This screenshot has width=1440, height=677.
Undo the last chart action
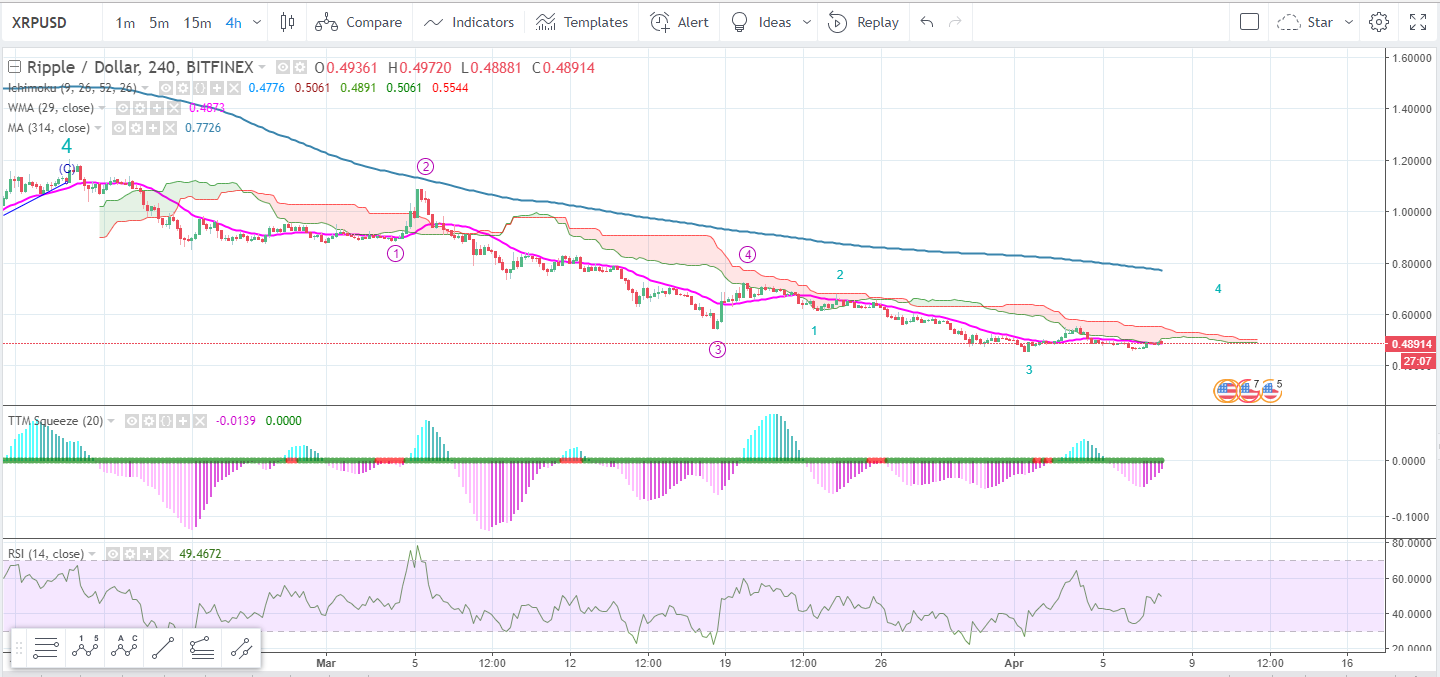pos(927,22)
